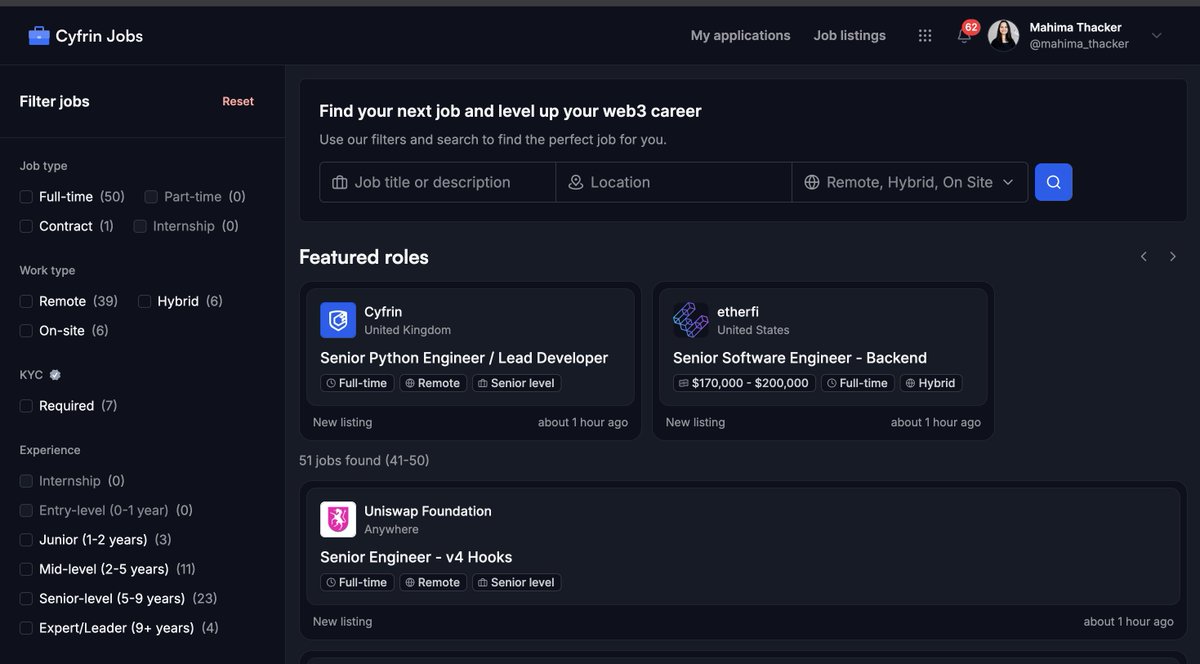Tick Mid-level (2-5 years) checkbox

[26, 569]
